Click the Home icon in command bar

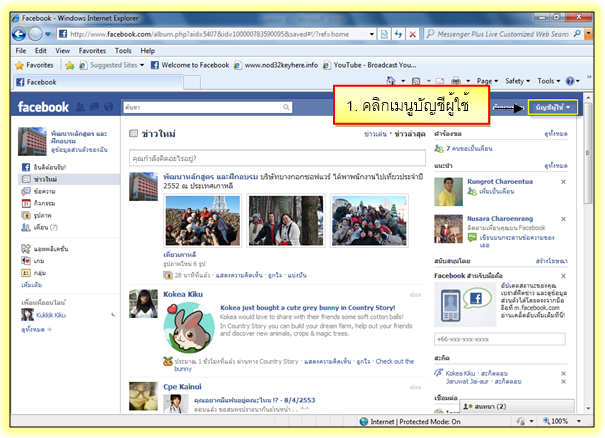[x=391, y=81]
